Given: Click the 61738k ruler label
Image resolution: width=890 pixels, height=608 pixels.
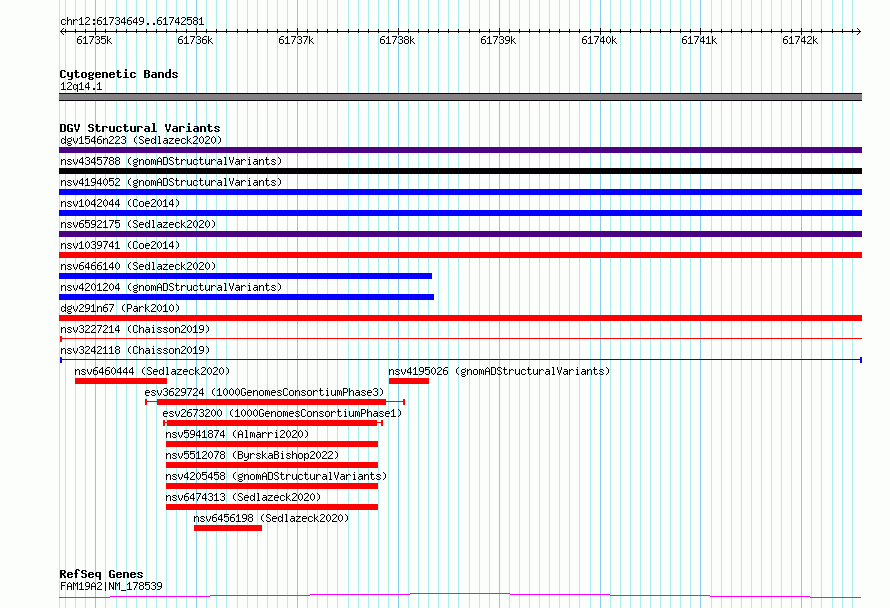Looking at the screenshot, I should 397,40.
